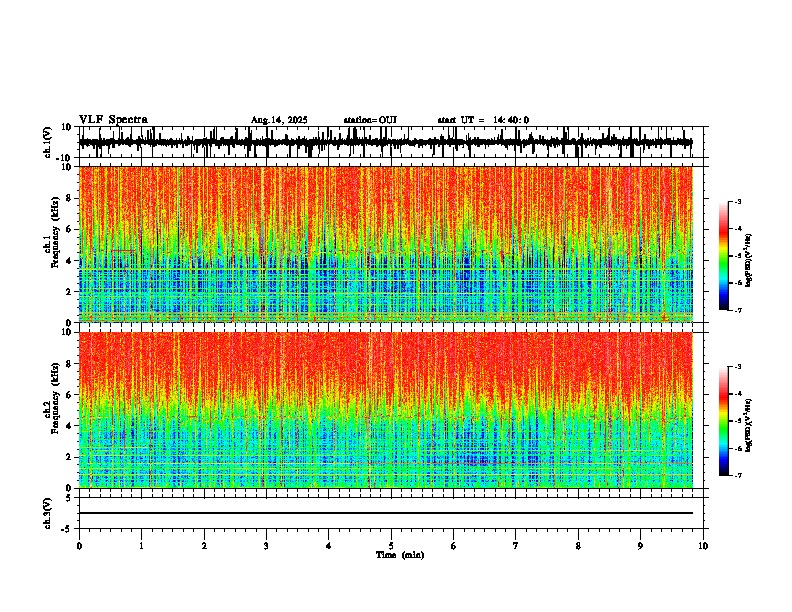
Task: Click the "7" minute tick label
Action: click(516, 546)
